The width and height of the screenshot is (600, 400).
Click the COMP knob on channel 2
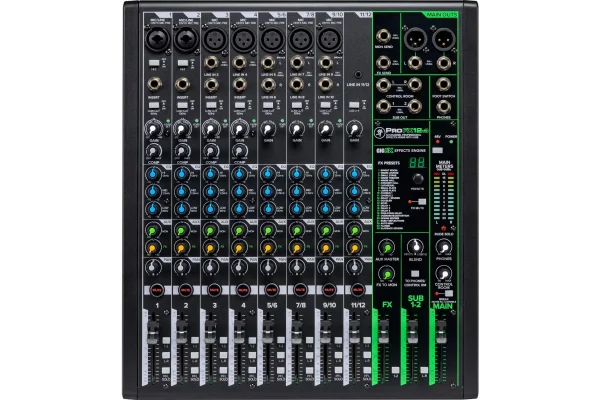point(182,152)
